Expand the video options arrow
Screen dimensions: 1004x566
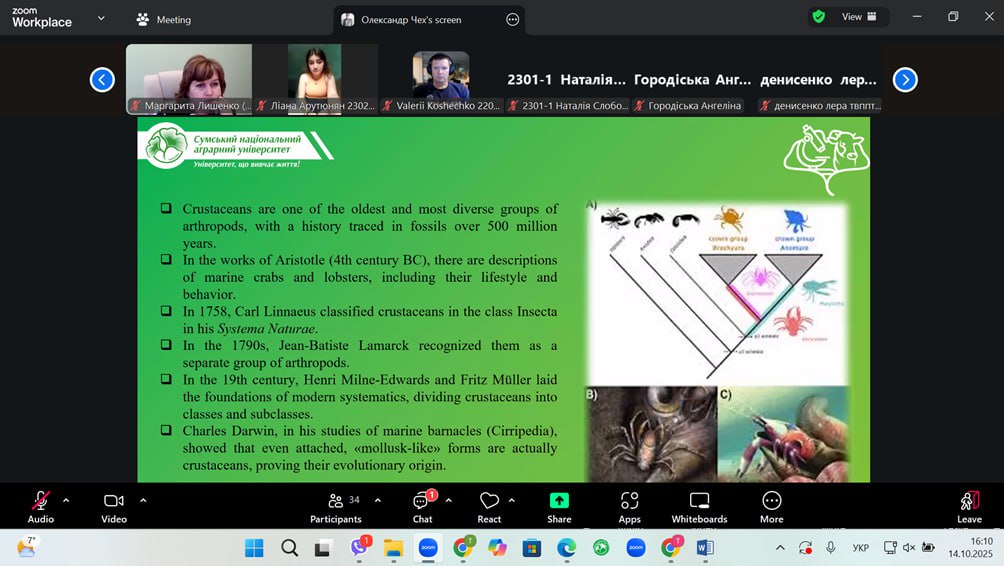(143, 500)
